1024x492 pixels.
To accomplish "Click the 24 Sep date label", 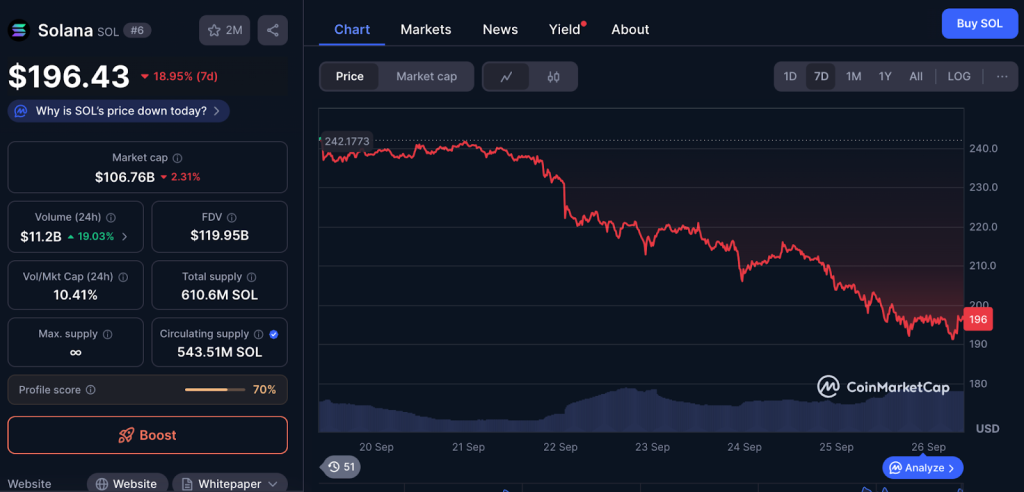I will point(744,448).
